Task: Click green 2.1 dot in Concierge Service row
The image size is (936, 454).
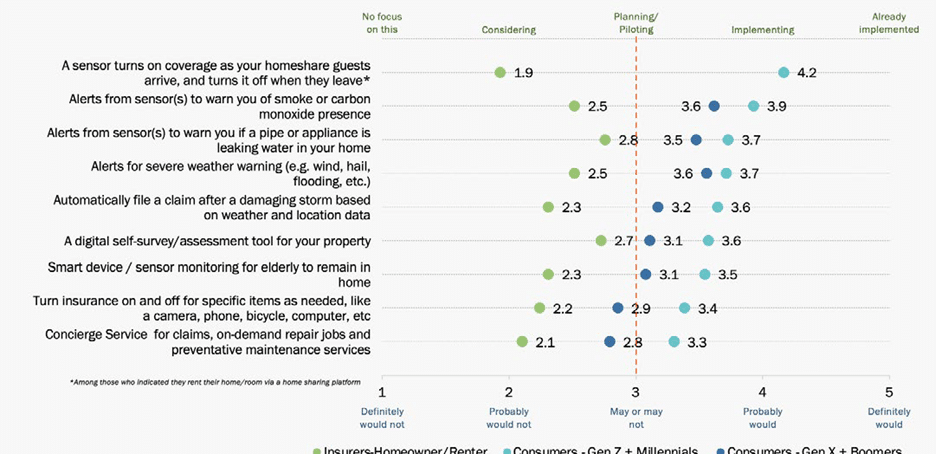Action: pos(522,342)
